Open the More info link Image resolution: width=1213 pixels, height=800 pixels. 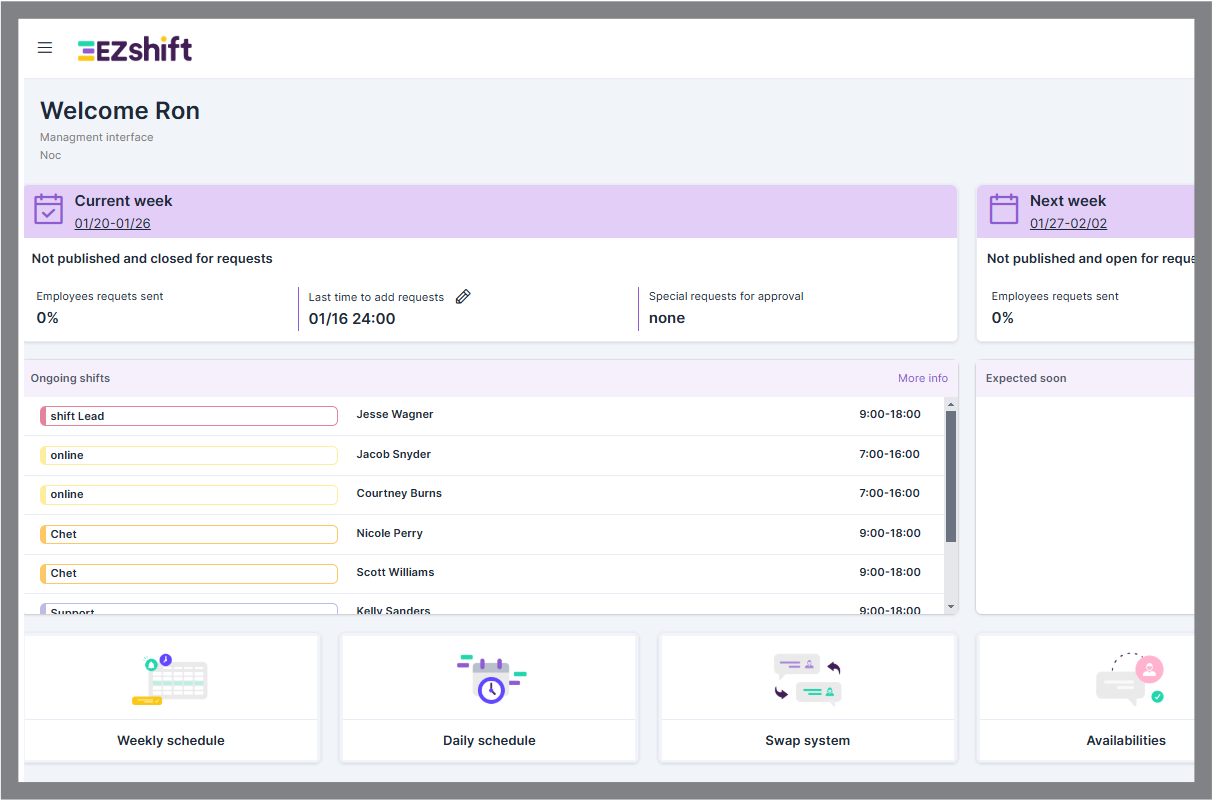tap(922, 378)
